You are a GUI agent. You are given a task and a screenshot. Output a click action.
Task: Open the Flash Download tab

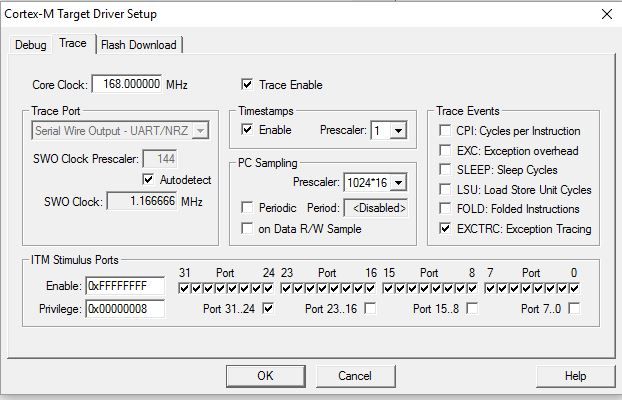coord(139,44)
